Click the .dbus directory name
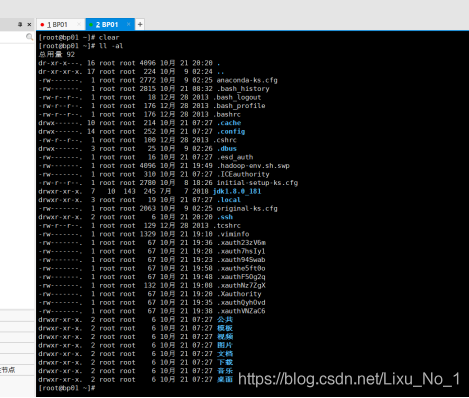 [x=227, y=149]
